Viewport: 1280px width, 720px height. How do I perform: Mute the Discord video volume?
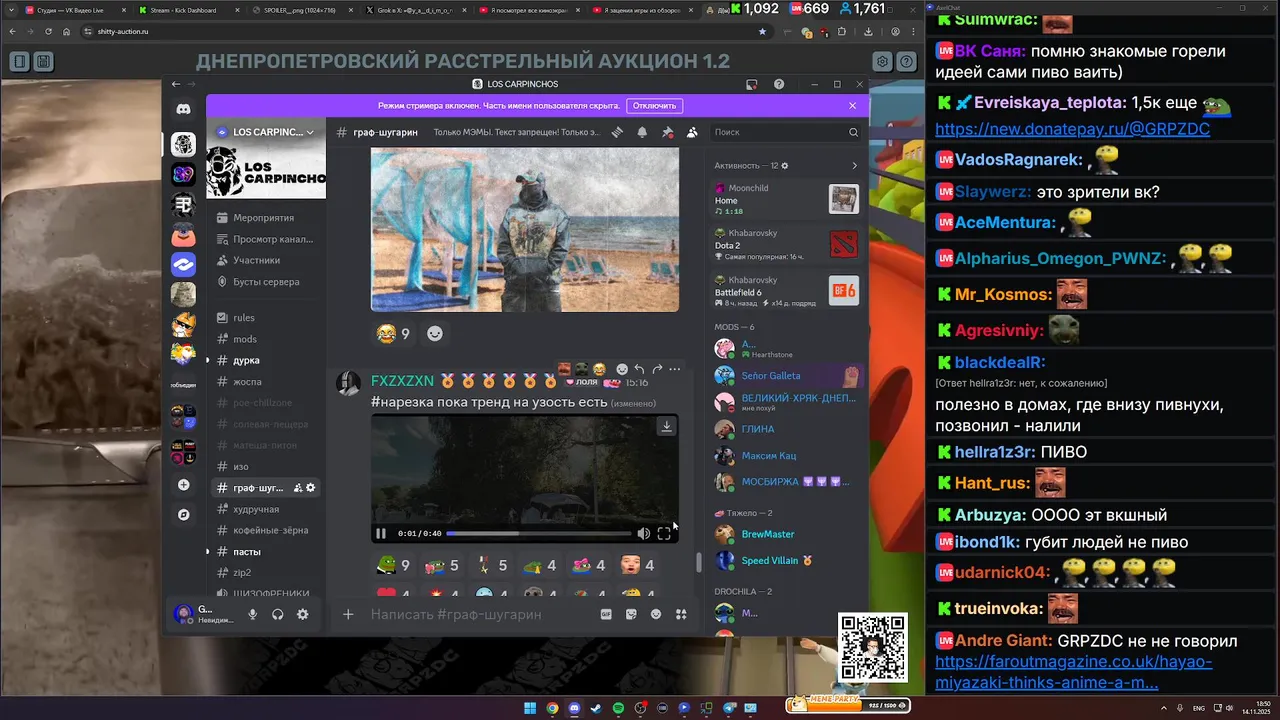(x=643, y=533)
